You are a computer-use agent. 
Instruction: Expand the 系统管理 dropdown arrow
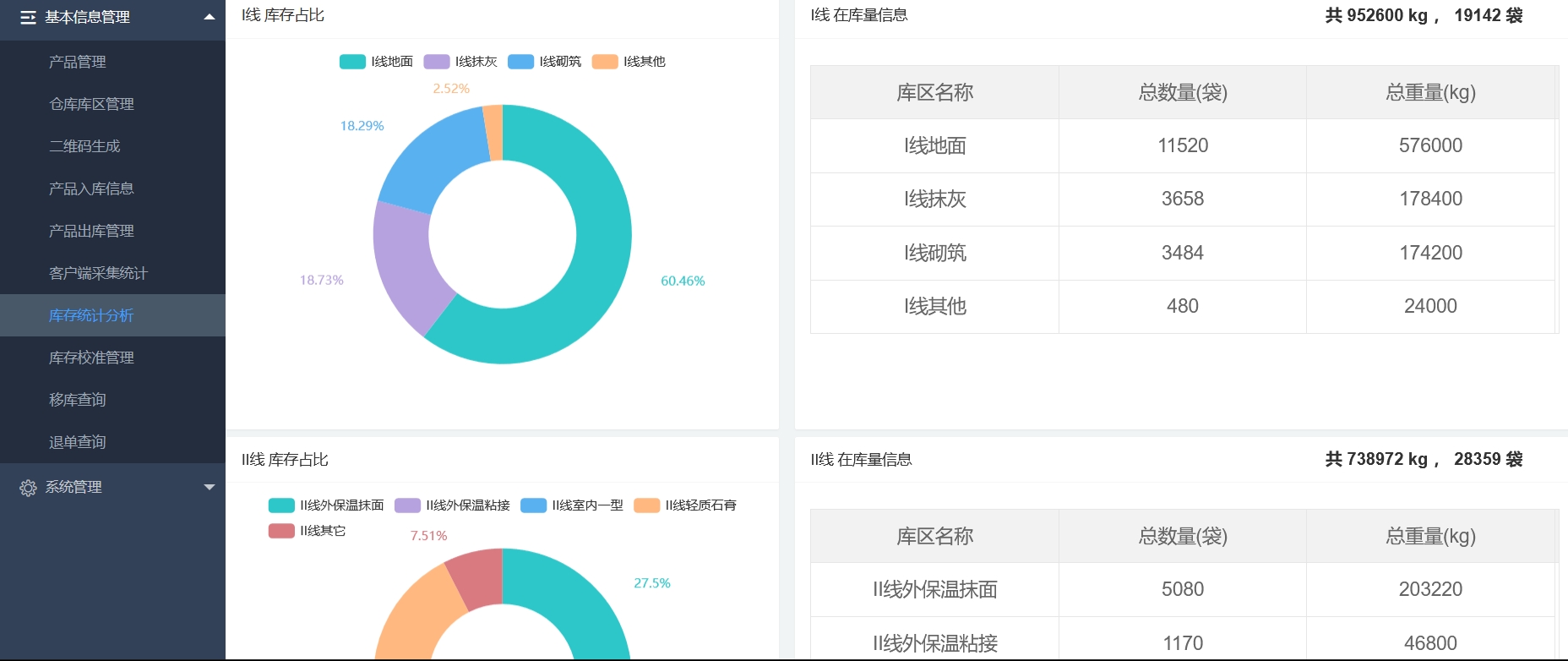pyautogui.click(x=210, y=487)
